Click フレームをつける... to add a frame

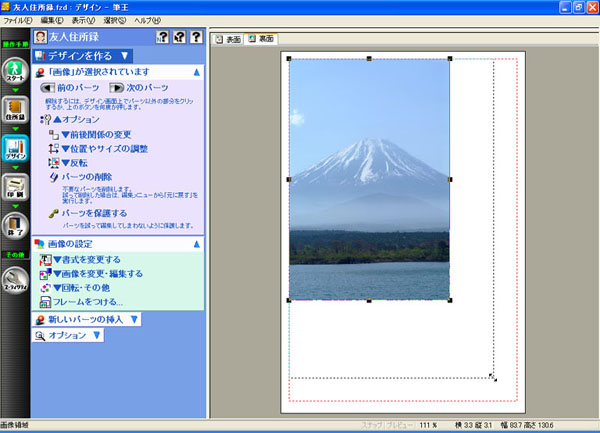[88, 301]
